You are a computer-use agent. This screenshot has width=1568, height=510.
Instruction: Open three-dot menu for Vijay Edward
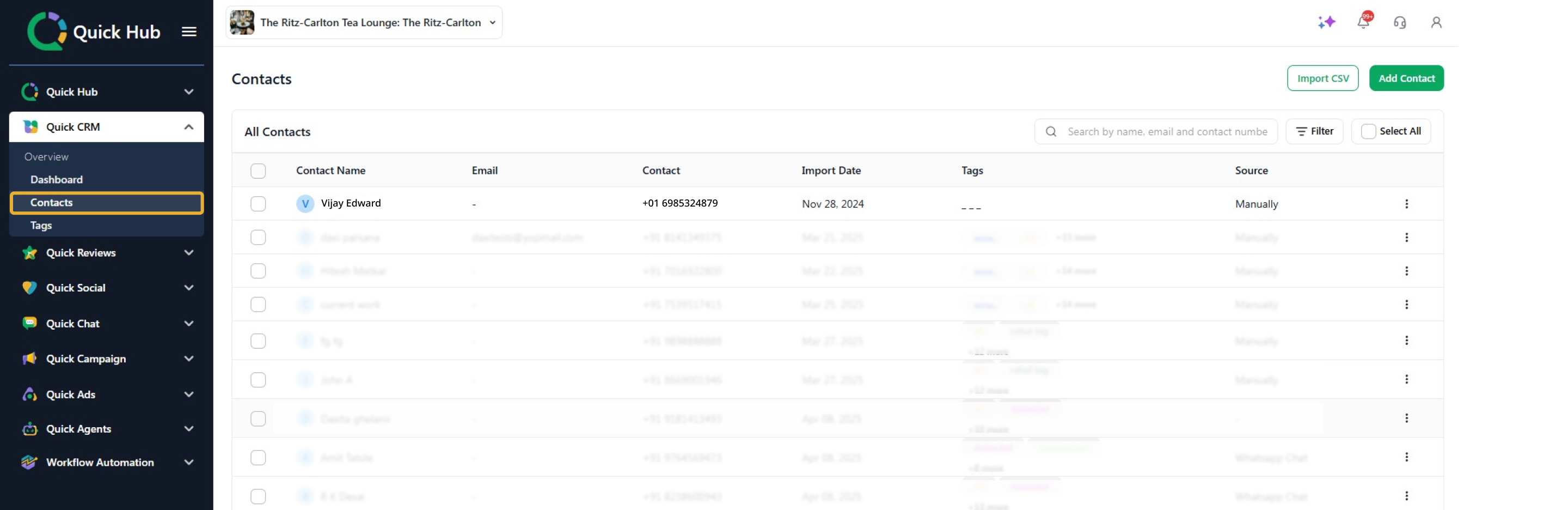[1406, 204]
